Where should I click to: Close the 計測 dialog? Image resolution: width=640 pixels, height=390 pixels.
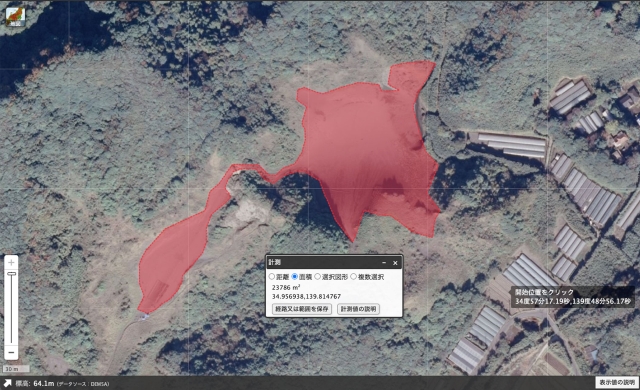tap(395, 263)
